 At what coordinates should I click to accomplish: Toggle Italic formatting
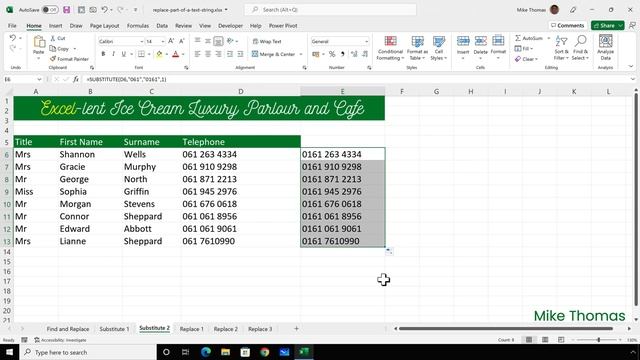point(113,54)
